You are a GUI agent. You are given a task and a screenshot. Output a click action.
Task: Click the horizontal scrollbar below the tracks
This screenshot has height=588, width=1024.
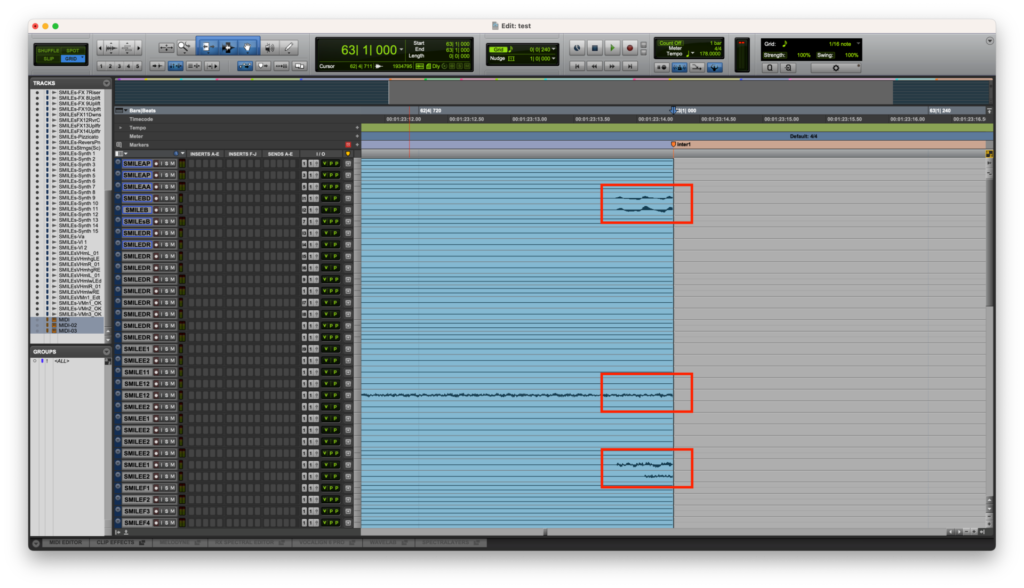pyautogui.click(x=545, y=532)
